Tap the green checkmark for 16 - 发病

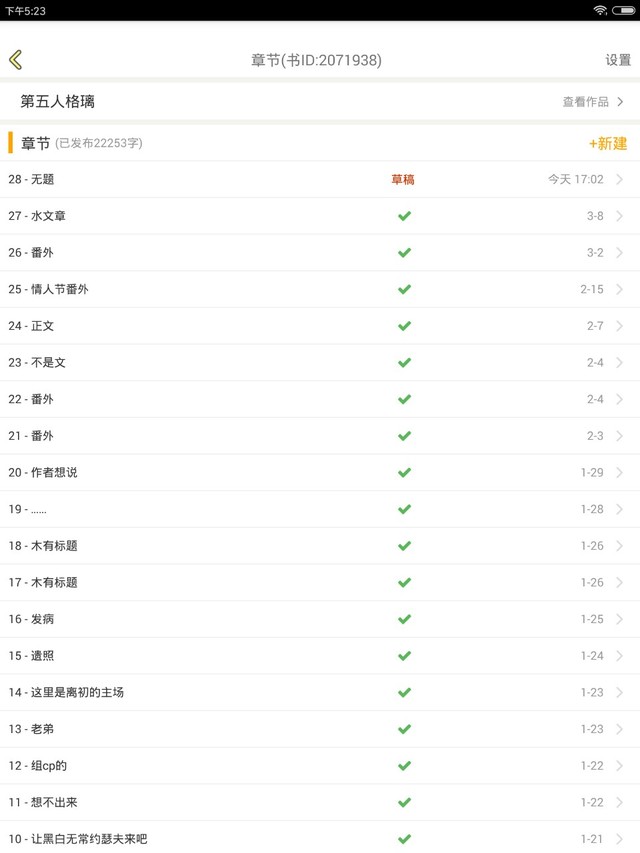coord(404,619)
